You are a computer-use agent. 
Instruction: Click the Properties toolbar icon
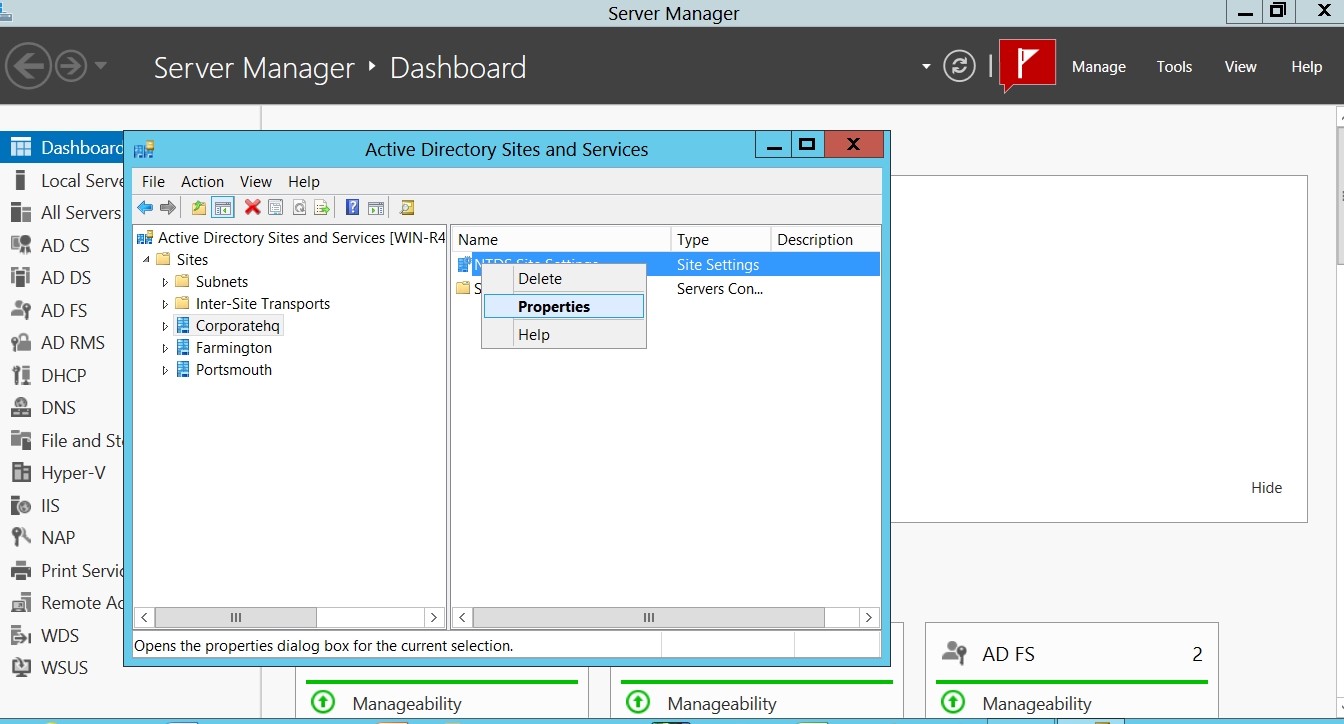click(275, 208)
